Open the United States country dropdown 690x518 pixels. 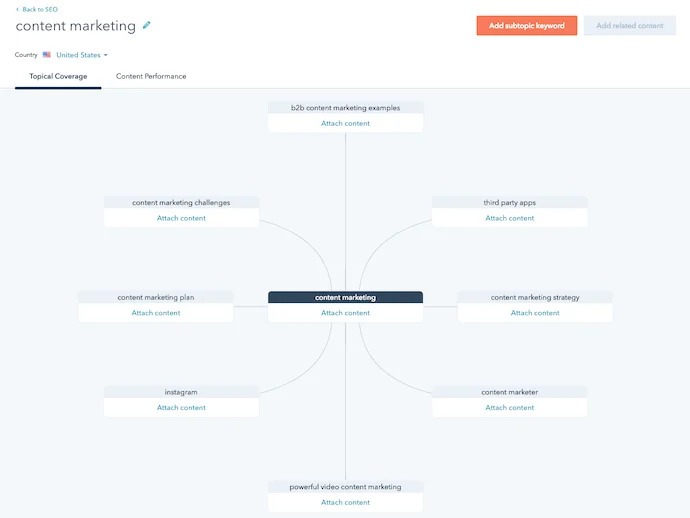[x=82, y=55]
